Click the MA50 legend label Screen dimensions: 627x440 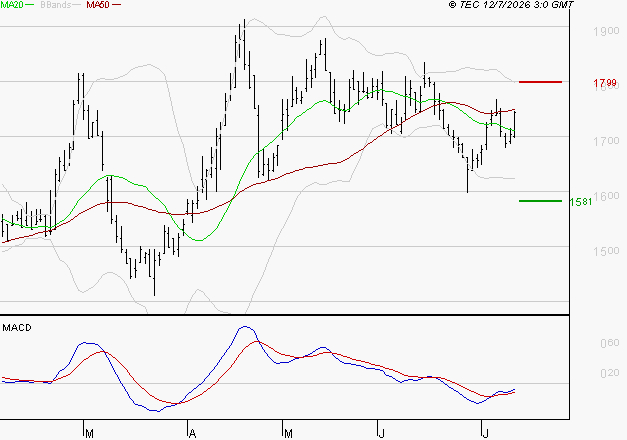click(x=98, y=5)
